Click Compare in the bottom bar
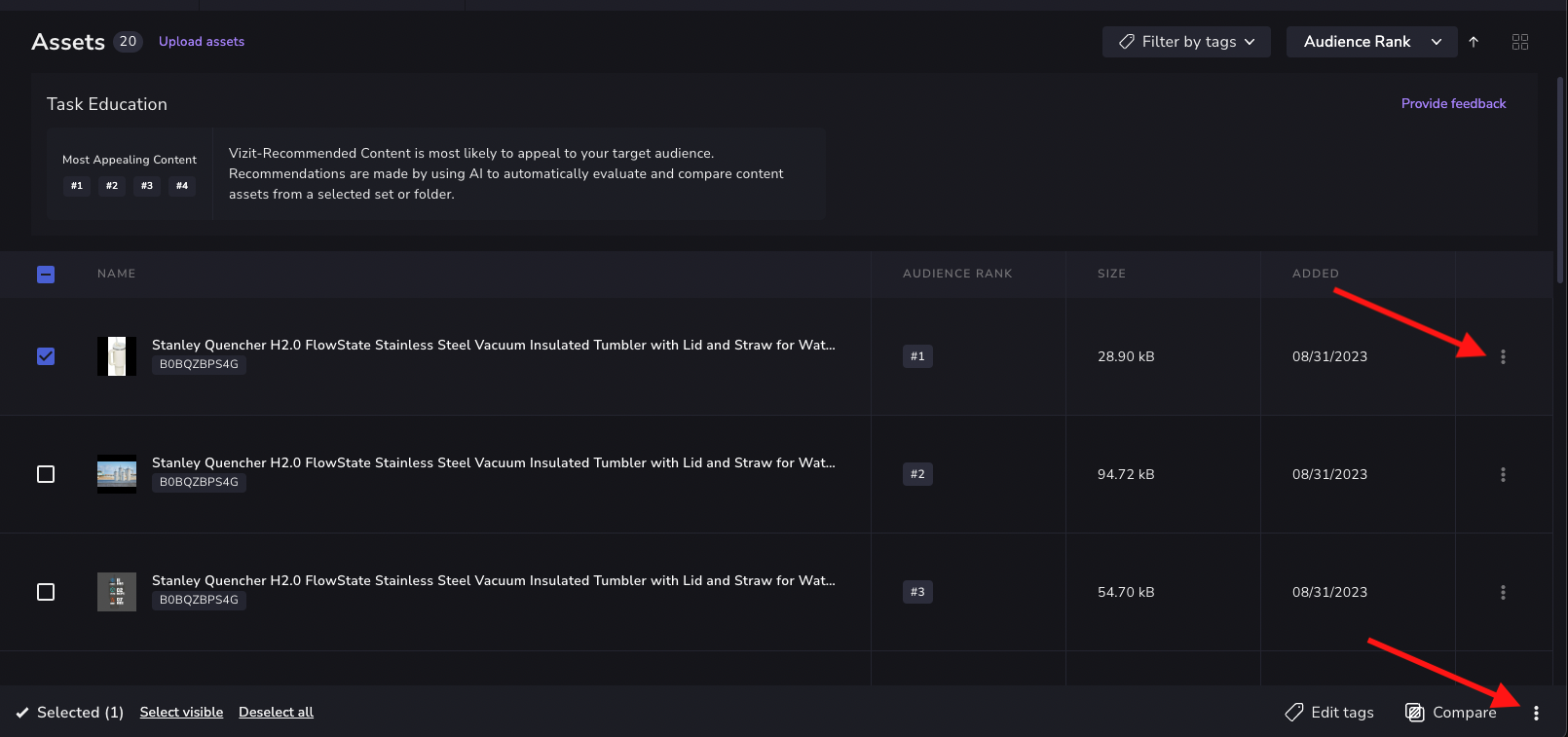 coord(1451,713)
